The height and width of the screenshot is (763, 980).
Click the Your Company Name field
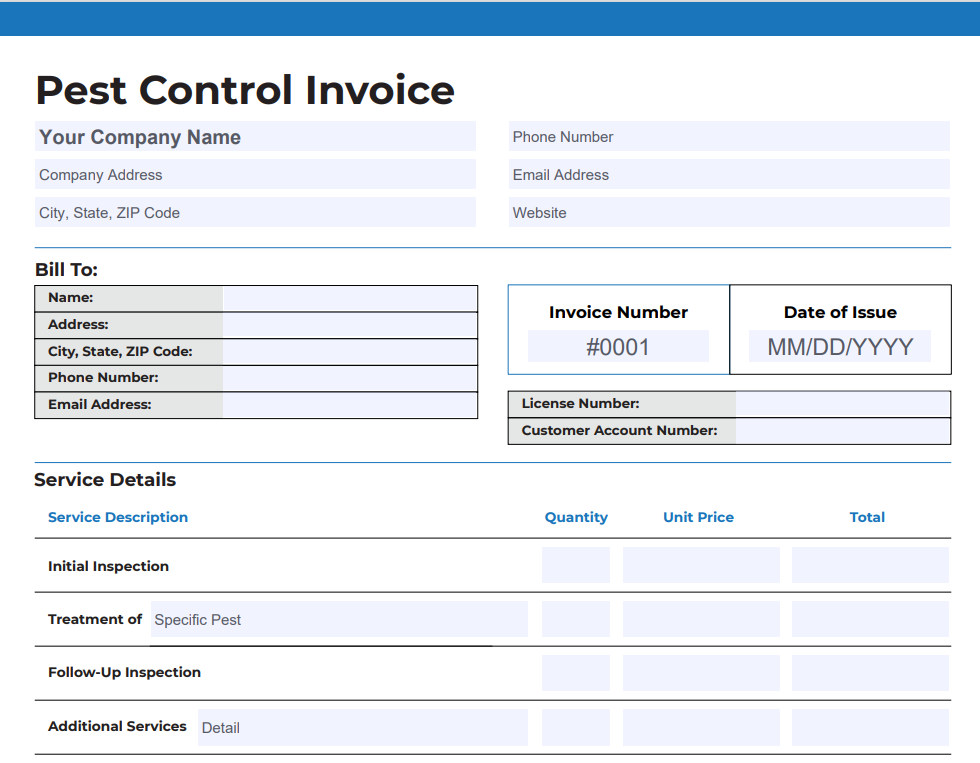[255, 136]
